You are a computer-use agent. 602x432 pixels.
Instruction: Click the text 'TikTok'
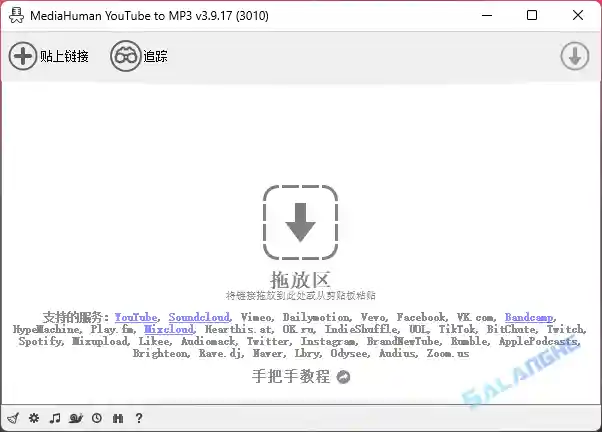coord(457,329)
